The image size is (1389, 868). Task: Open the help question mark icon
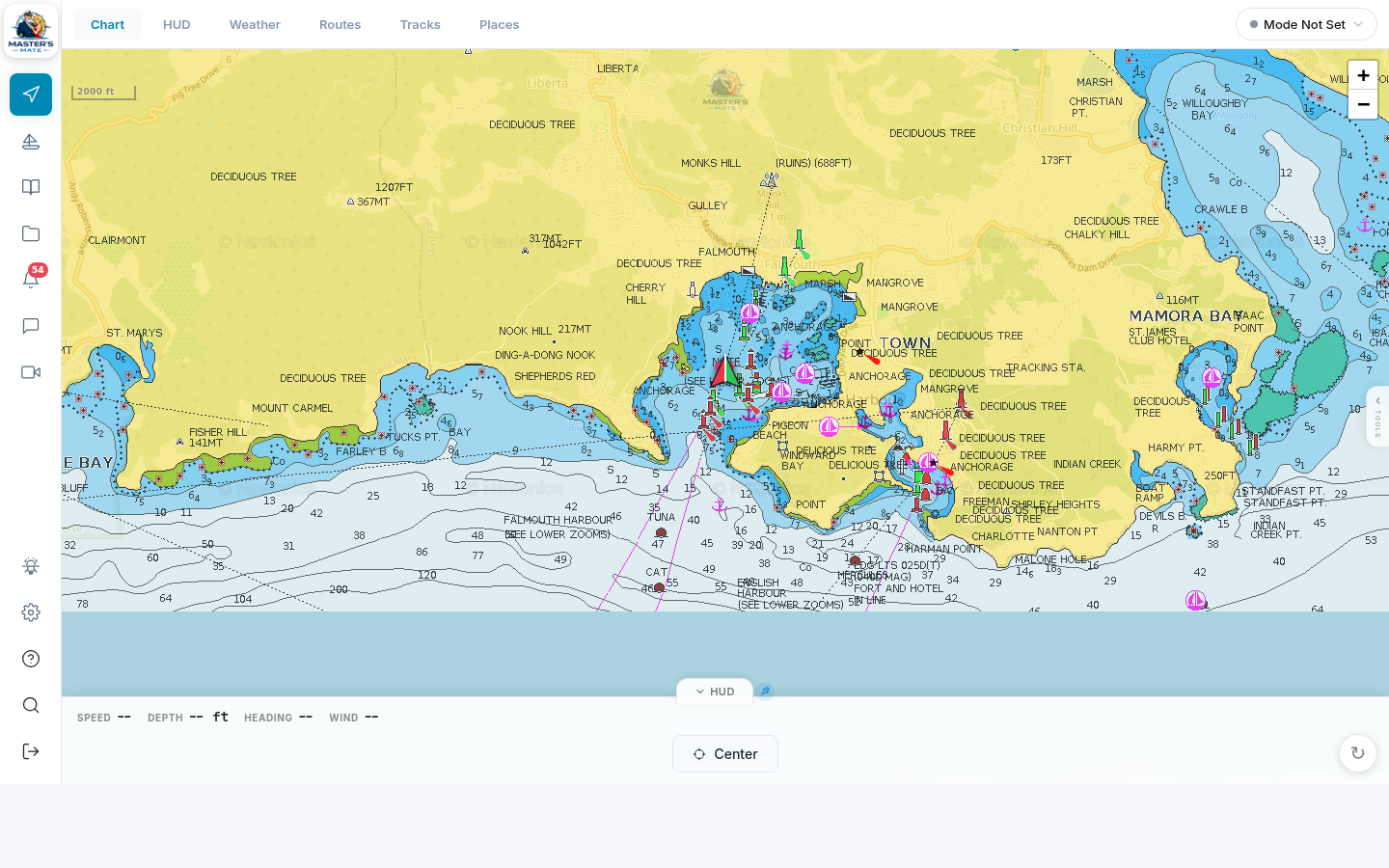[x=31, y=659]
